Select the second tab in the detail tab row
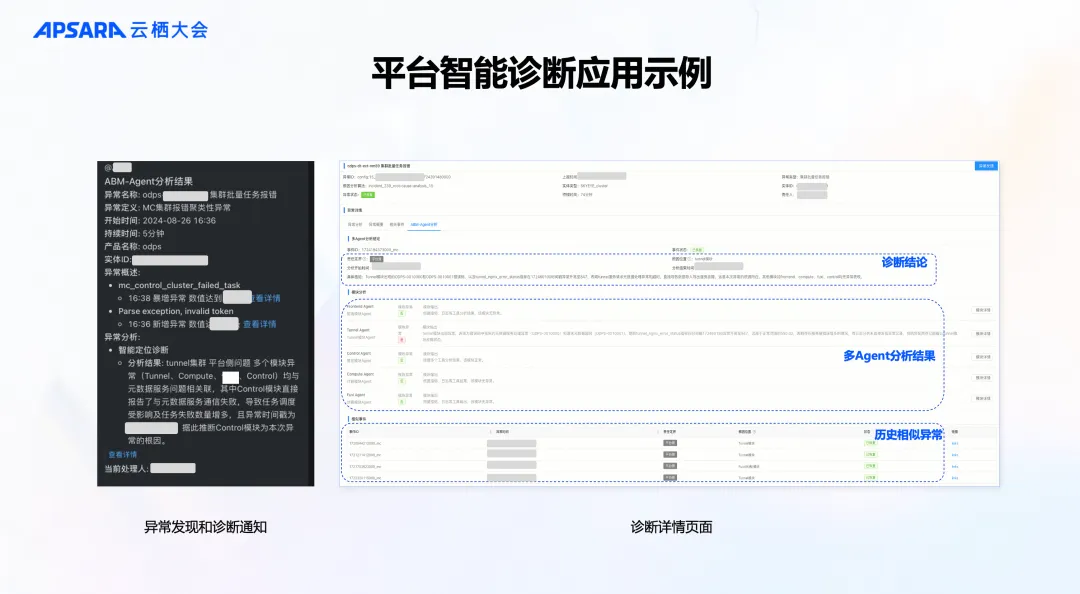Image resolution: width=1080 pixels, height=594 pixels. [376, 225]
